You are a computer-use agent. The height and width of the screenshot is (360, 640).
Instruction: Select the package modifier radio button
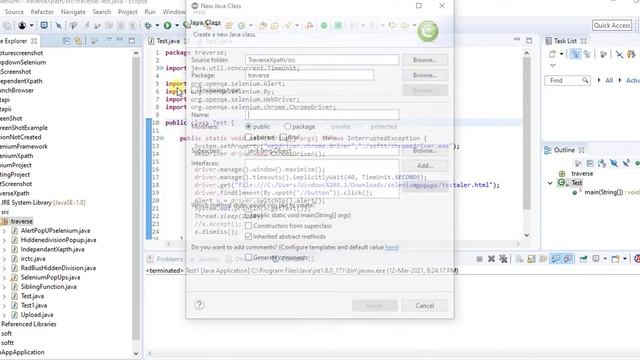pos(287,127)
